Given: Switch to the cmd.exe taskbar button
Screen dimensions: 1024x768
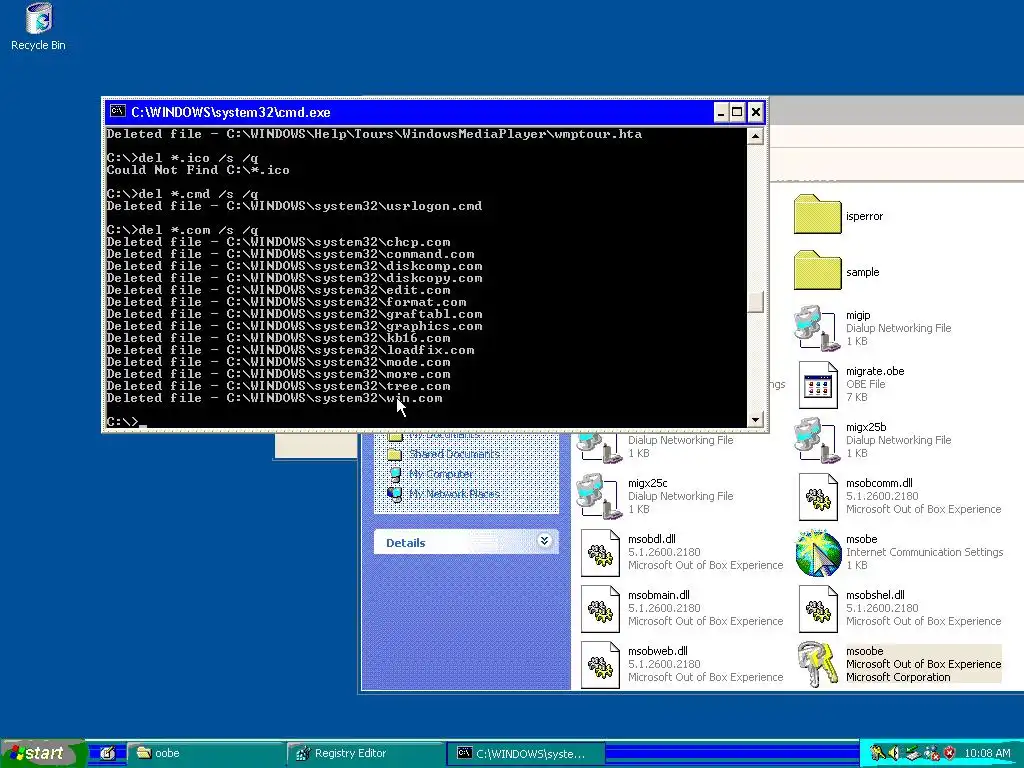Looking at the screenshot, I should (x=526, y=753).
